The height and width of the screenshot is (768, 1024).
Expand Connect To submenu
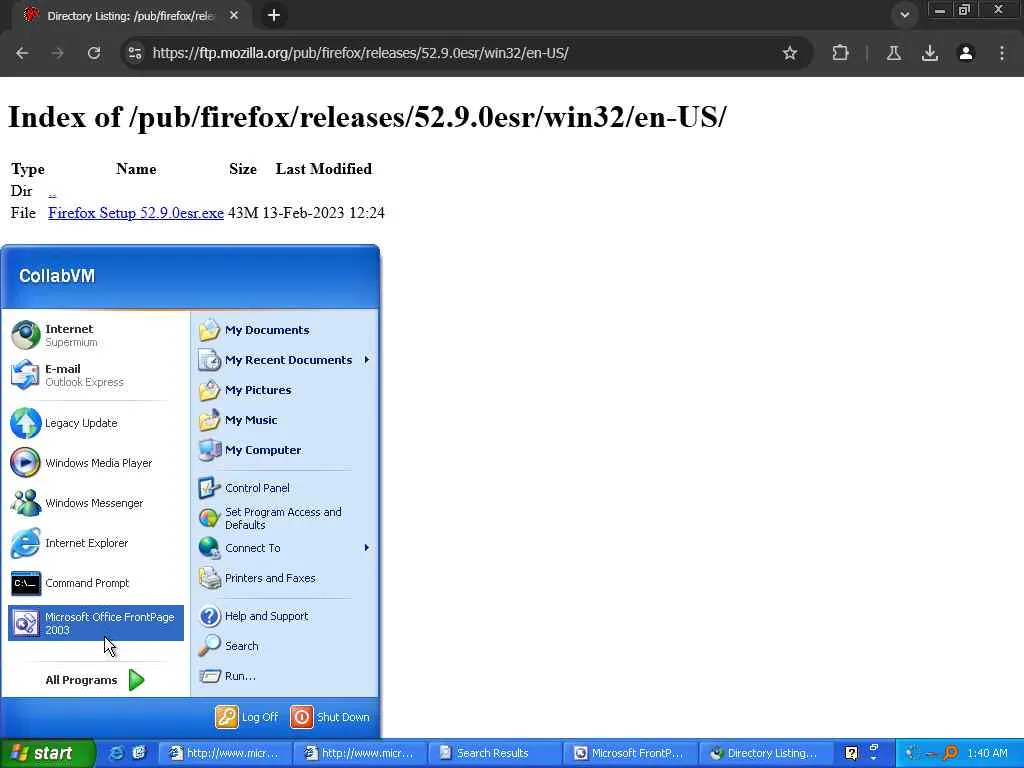[285, 548]
